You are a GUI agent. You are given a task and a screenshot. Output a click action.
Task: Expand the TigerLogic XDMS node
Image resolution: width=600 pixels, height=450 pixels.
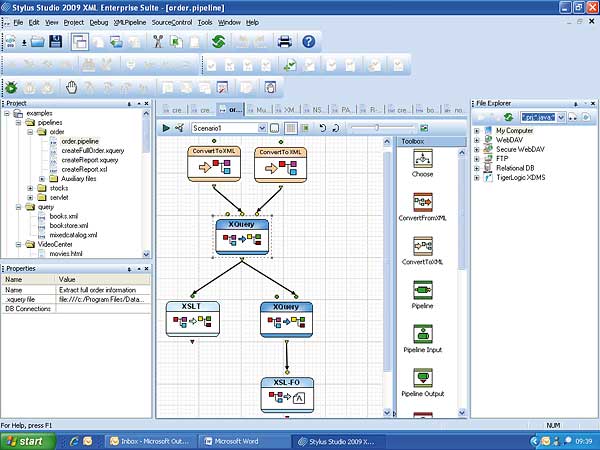(x=477, y=178)
